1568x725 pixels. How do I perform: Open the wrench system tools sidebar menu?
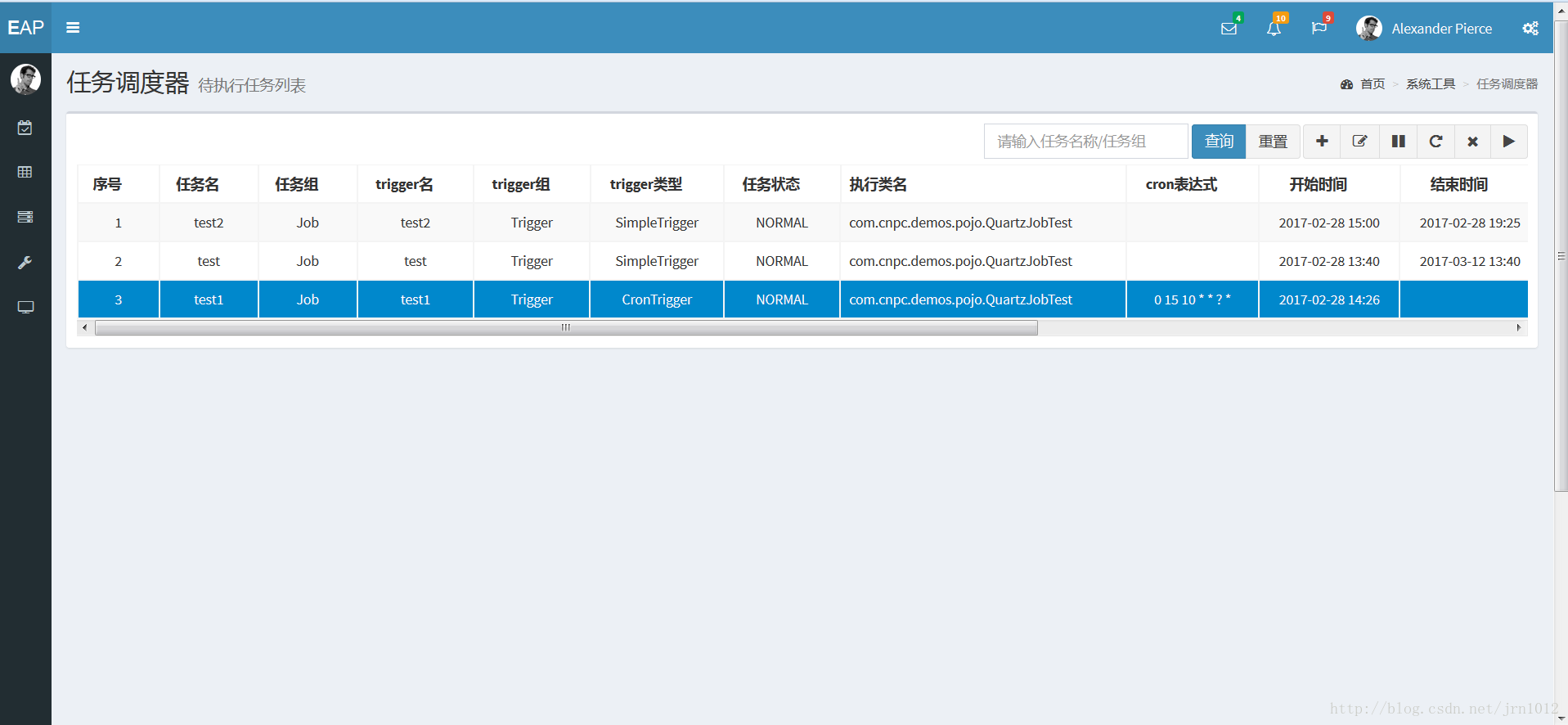coord(25,263)
